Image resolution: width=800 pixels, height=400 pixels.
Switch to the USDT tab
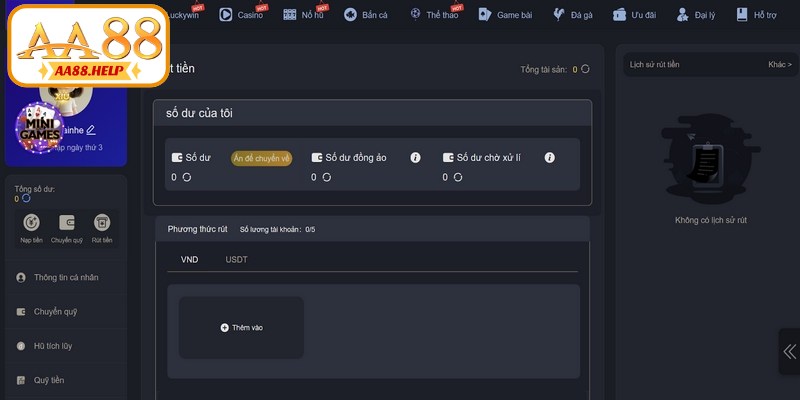[236, 260]
